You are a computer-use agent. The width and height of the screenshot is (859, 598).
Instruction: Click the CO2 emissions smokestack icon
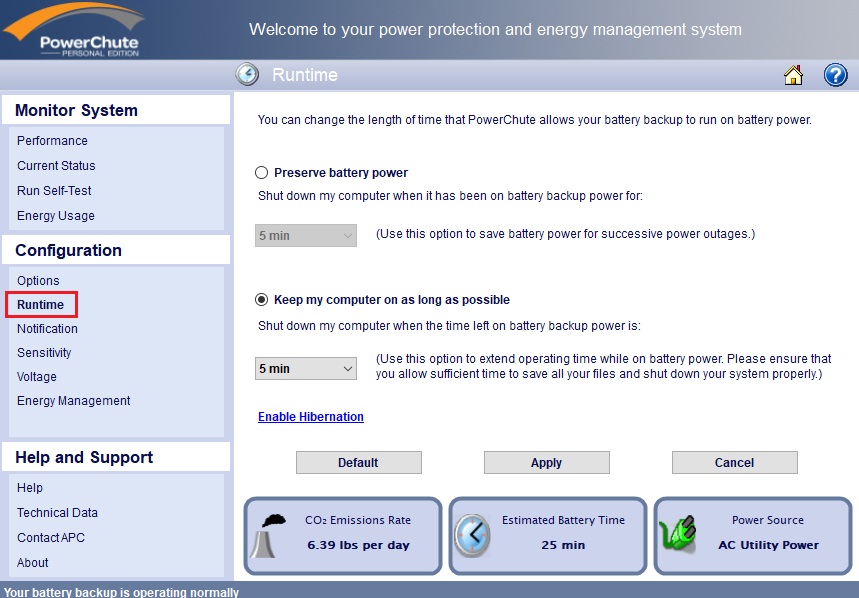269,536
